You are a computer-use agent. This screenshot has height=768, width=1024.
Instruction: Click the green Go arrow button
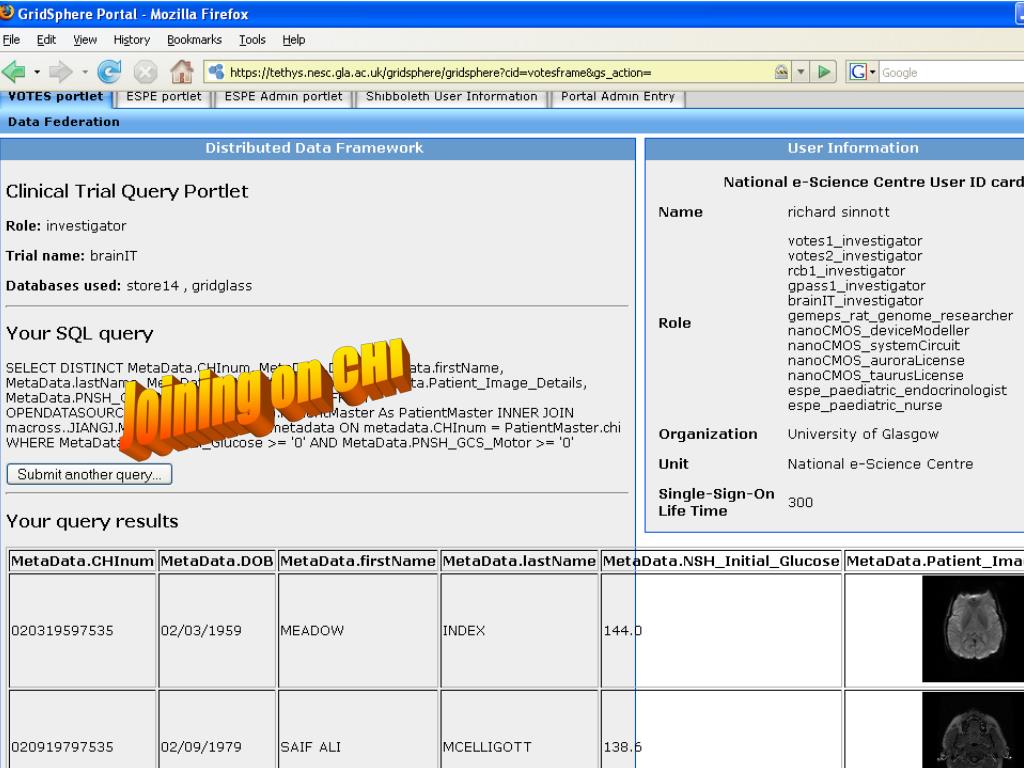click(x=824, y=72)
